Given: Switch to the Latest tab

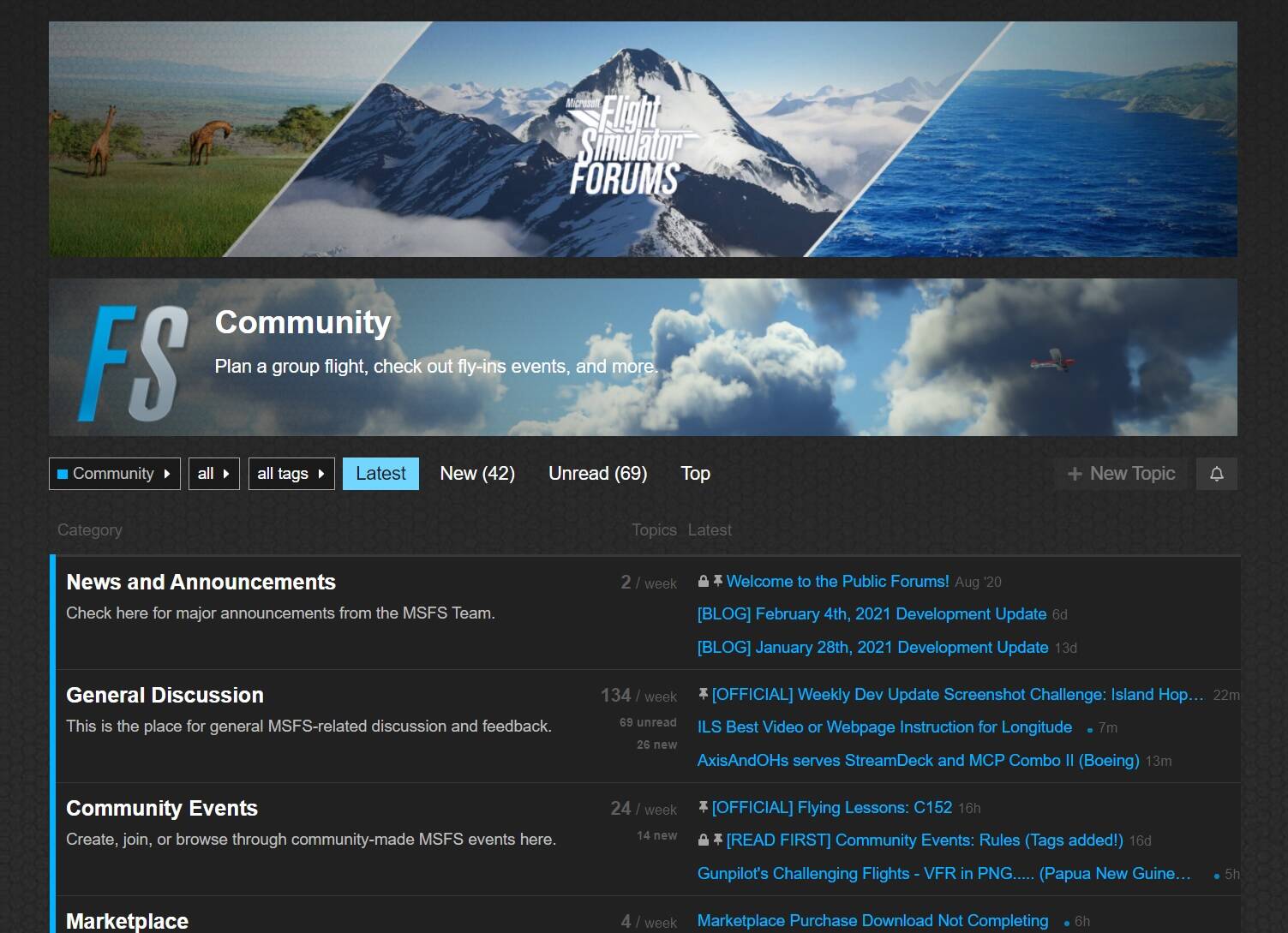Looking at the screenshot, I should (380, 474).
